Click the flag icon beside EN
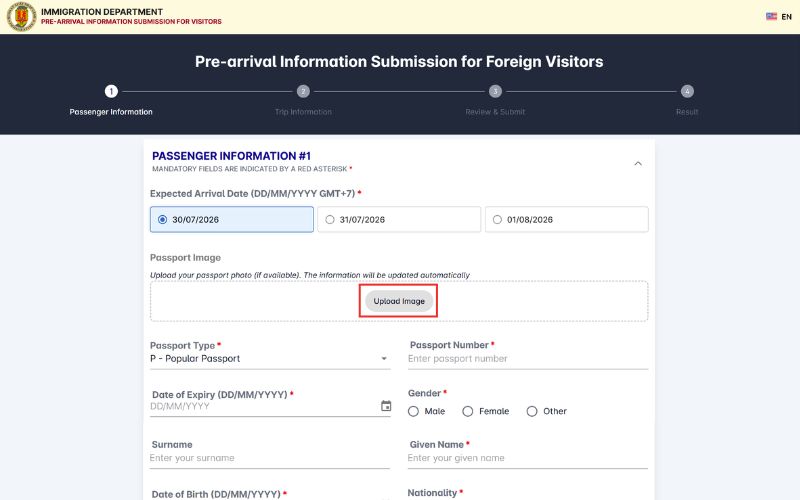Image resolution: width=800 pixels, height=500 pixels. click(771, 16)
